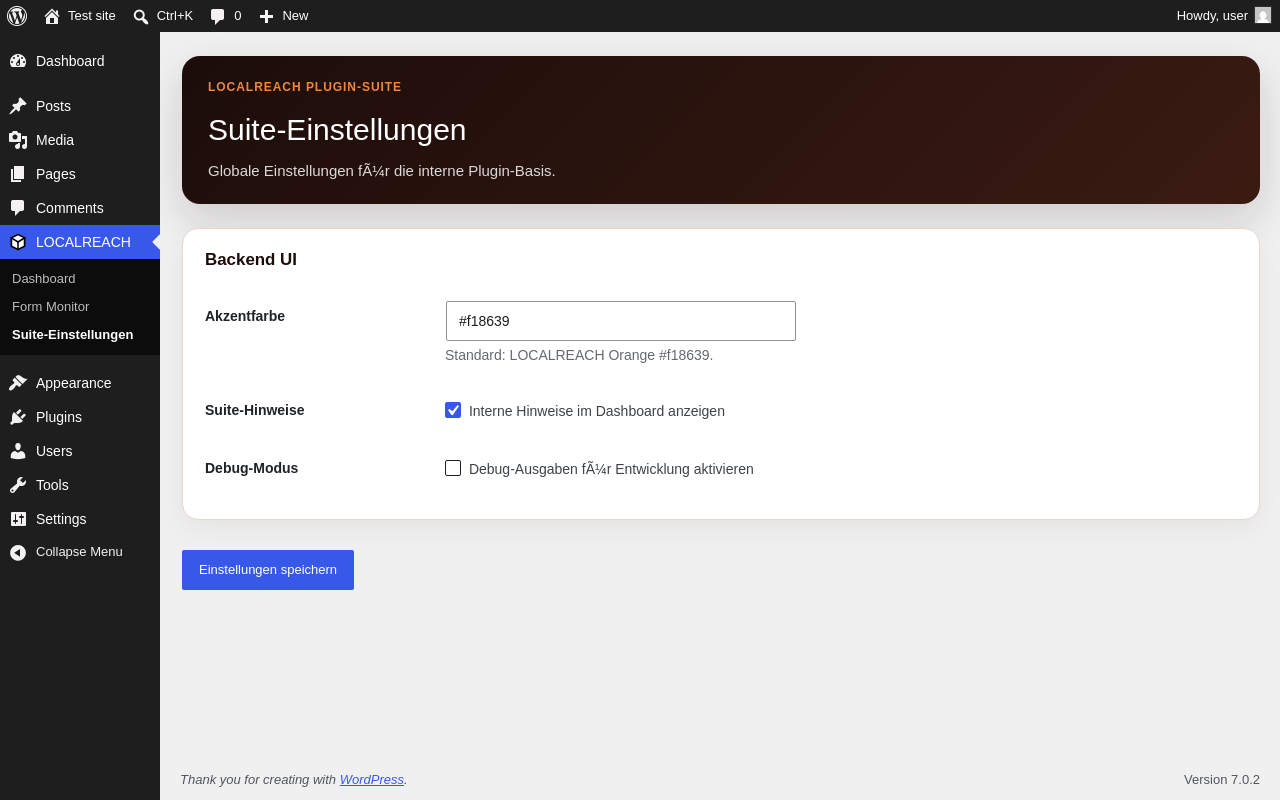Click the Dashboard gauge icon
The image size is (1280, 800).
(18, 61)
